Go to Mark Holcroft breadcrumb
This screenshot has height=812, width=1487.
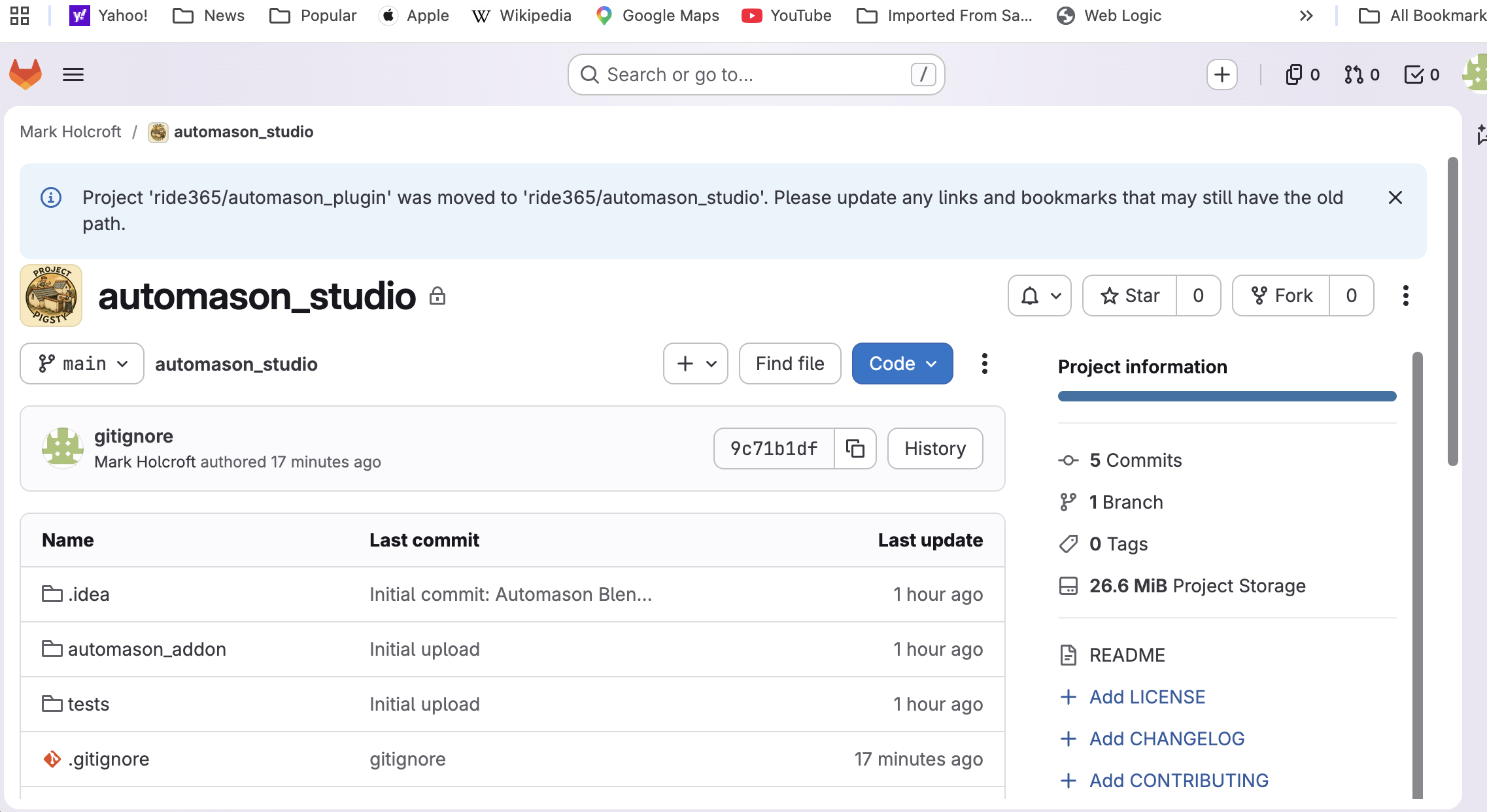click(x=71, y=132)
